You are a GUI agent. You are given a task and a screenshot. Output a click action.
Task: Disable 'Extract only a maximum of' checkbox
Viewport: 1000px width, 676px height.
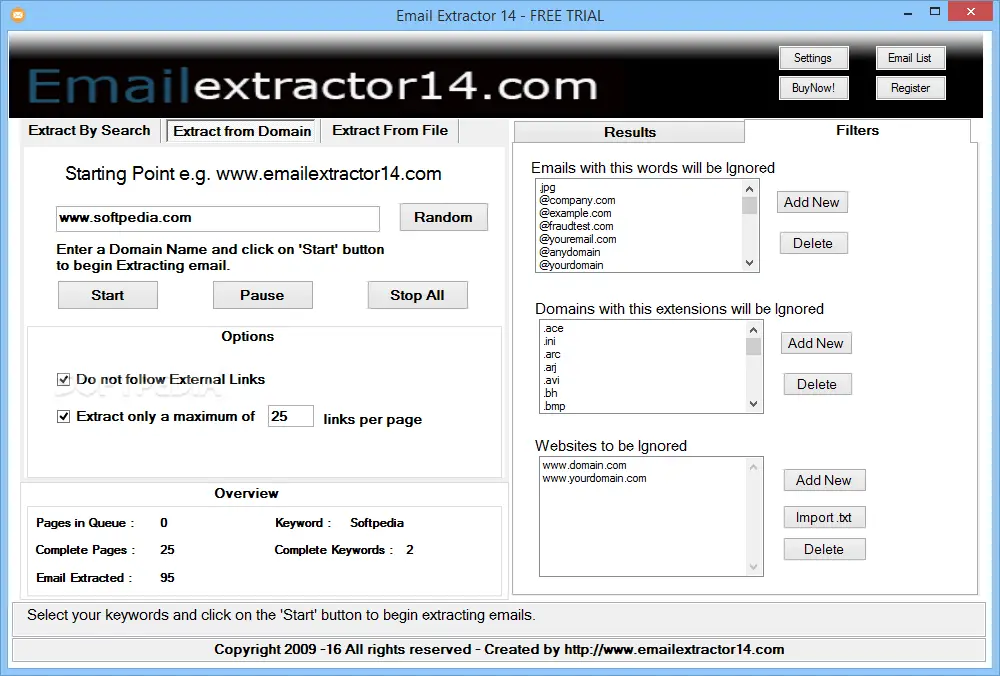coord(64,417)
